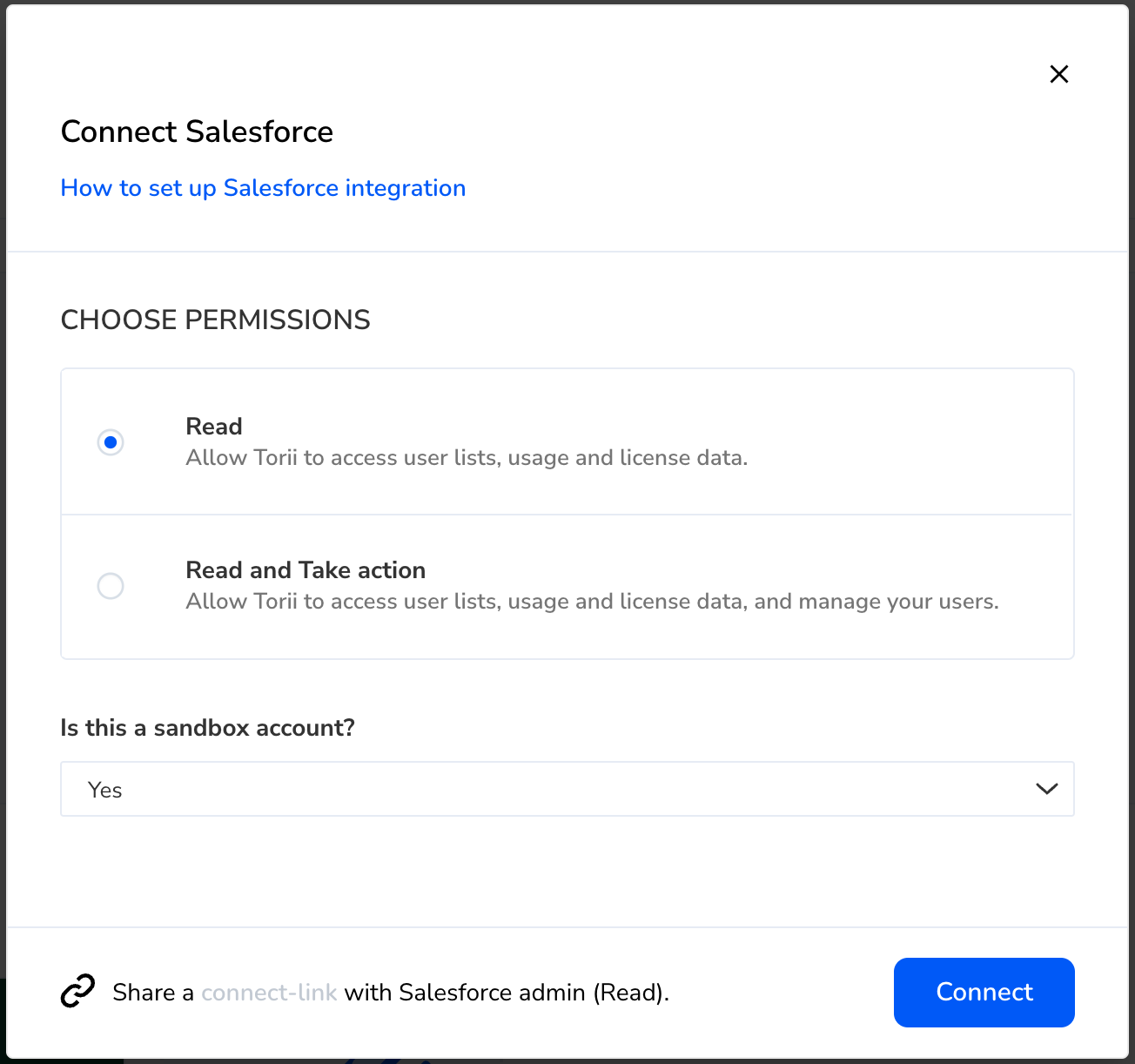Viewport: 1135px width, 1064px height.
Task: Click the description mentioning manage your users
Action: click(x=592, y=602)
